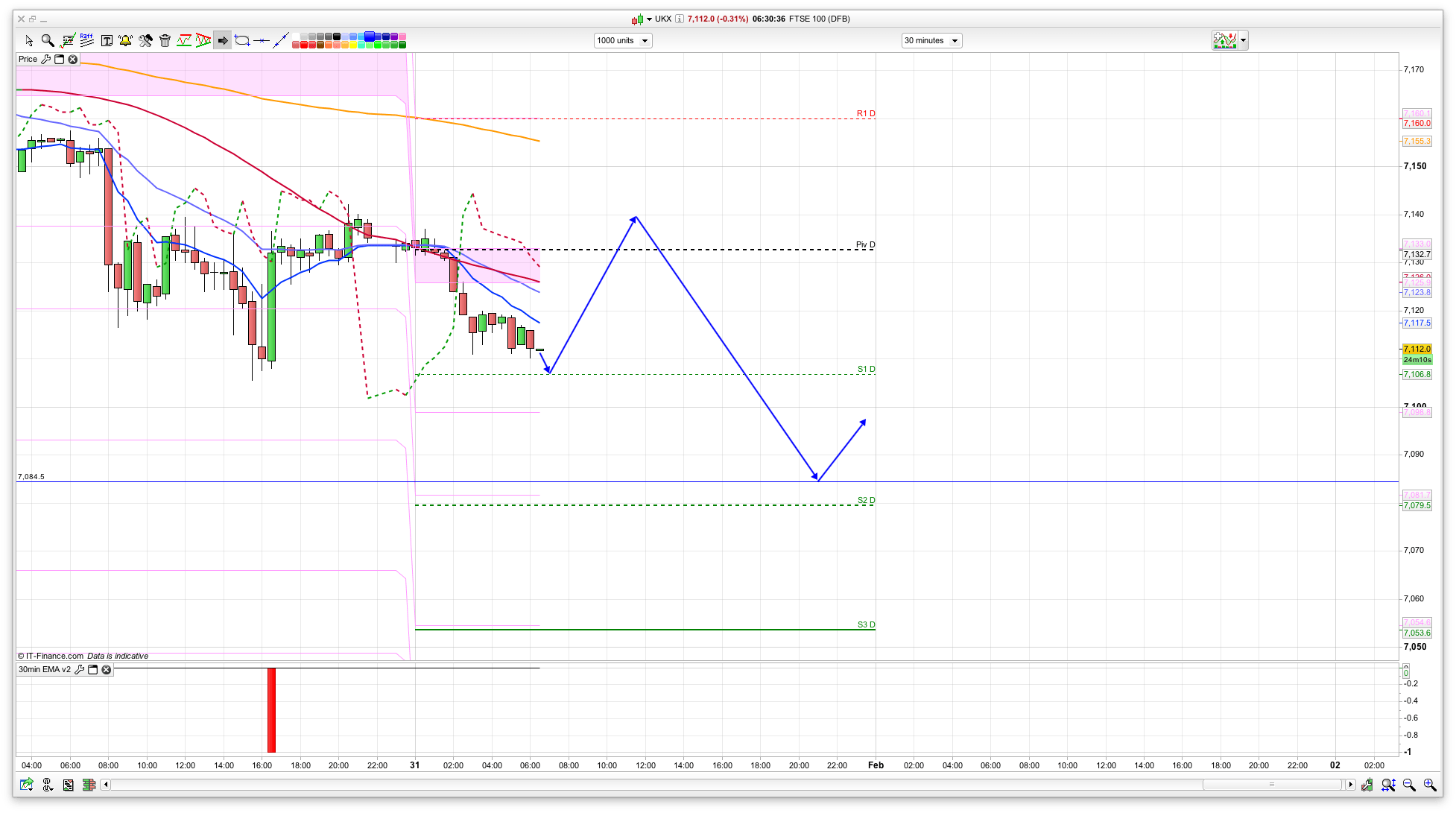Image resolution: width=1456 pixels, height=813 pixels.
Task: Click the magnifying glass zoom tool
Action: [48, 40]
